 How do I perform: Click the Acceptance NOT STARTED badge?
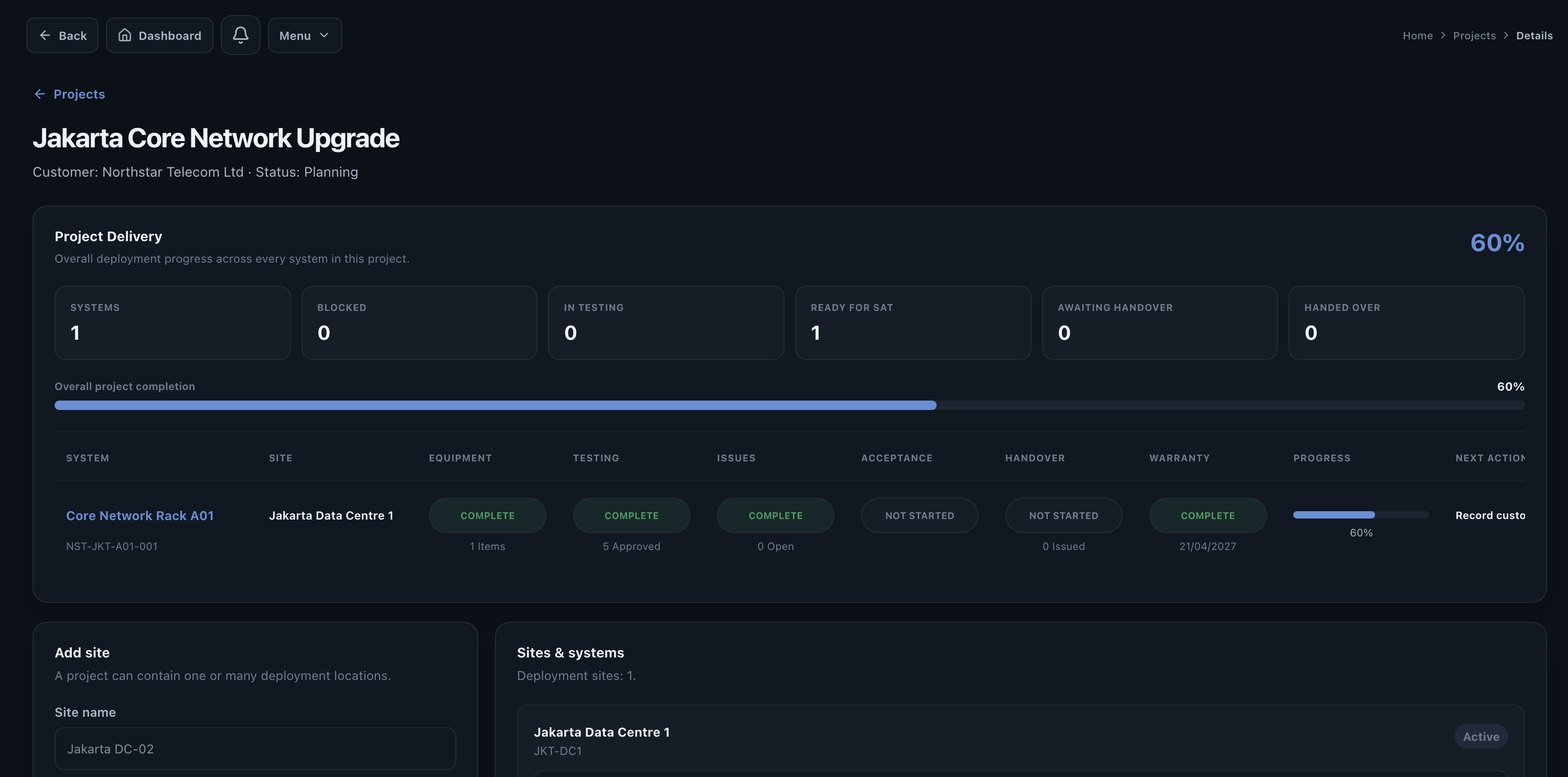[x=920, y=515]
